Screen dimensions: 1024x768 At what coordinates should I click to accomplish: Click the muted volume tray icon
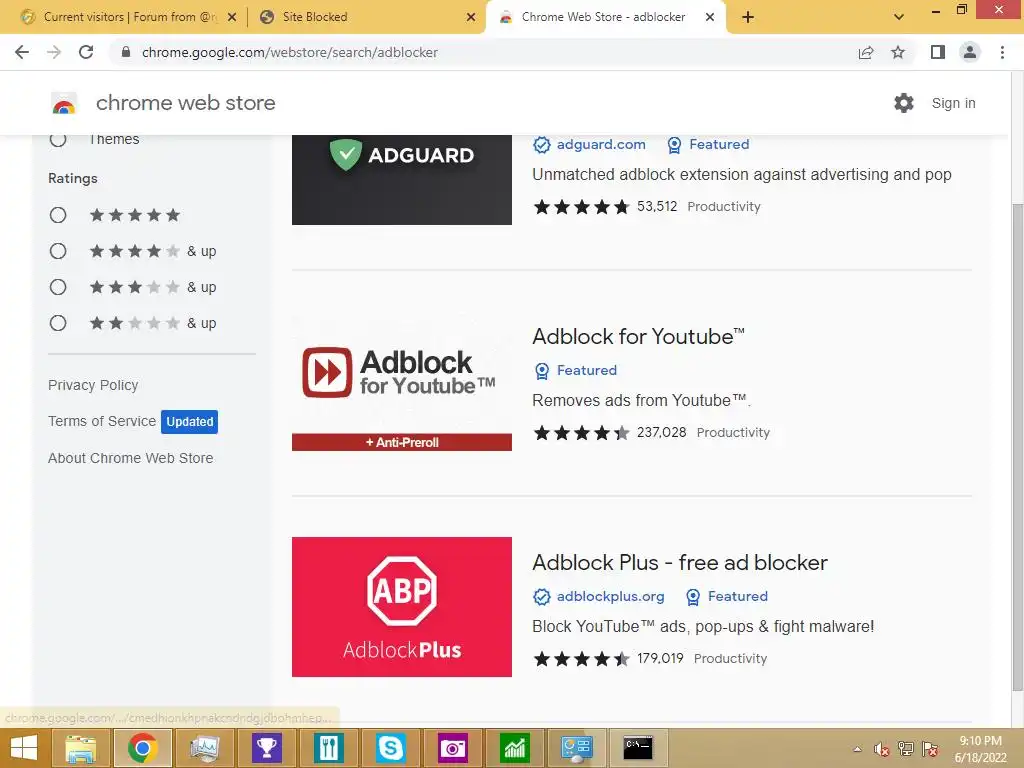pos(882,749)
